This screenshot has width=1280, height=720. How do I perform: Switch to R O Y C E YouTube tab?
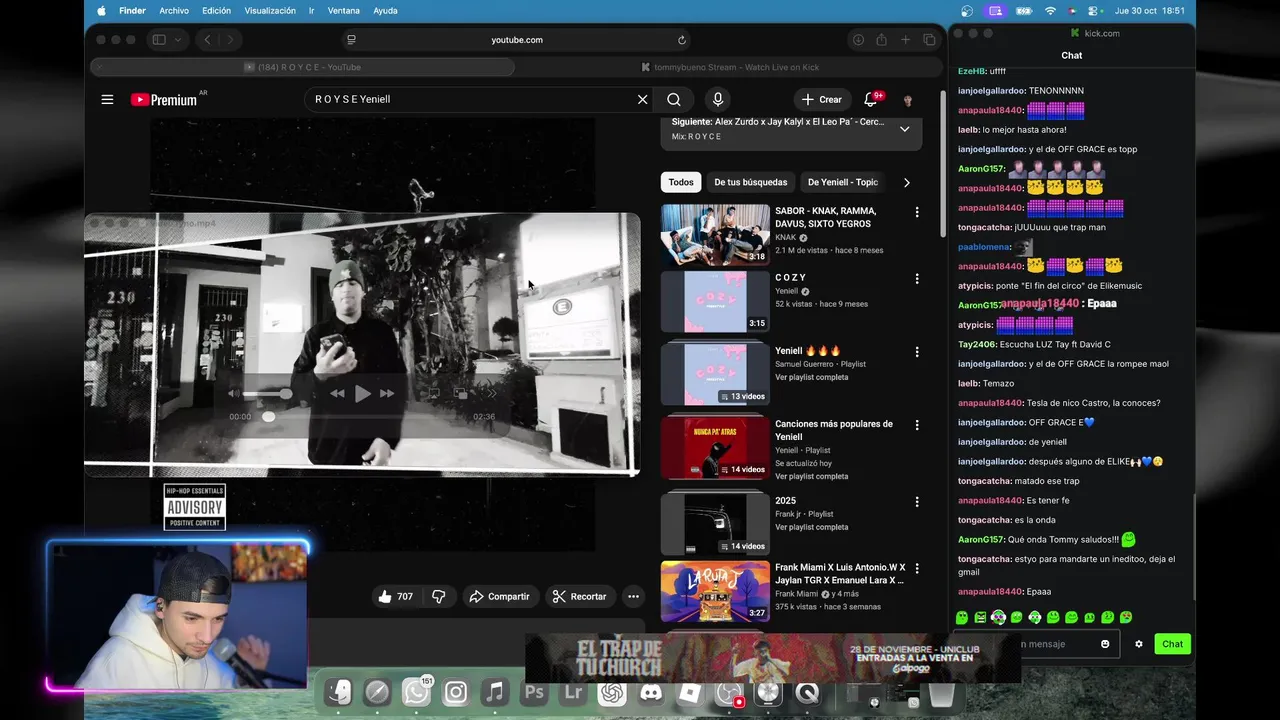point(302,67)
